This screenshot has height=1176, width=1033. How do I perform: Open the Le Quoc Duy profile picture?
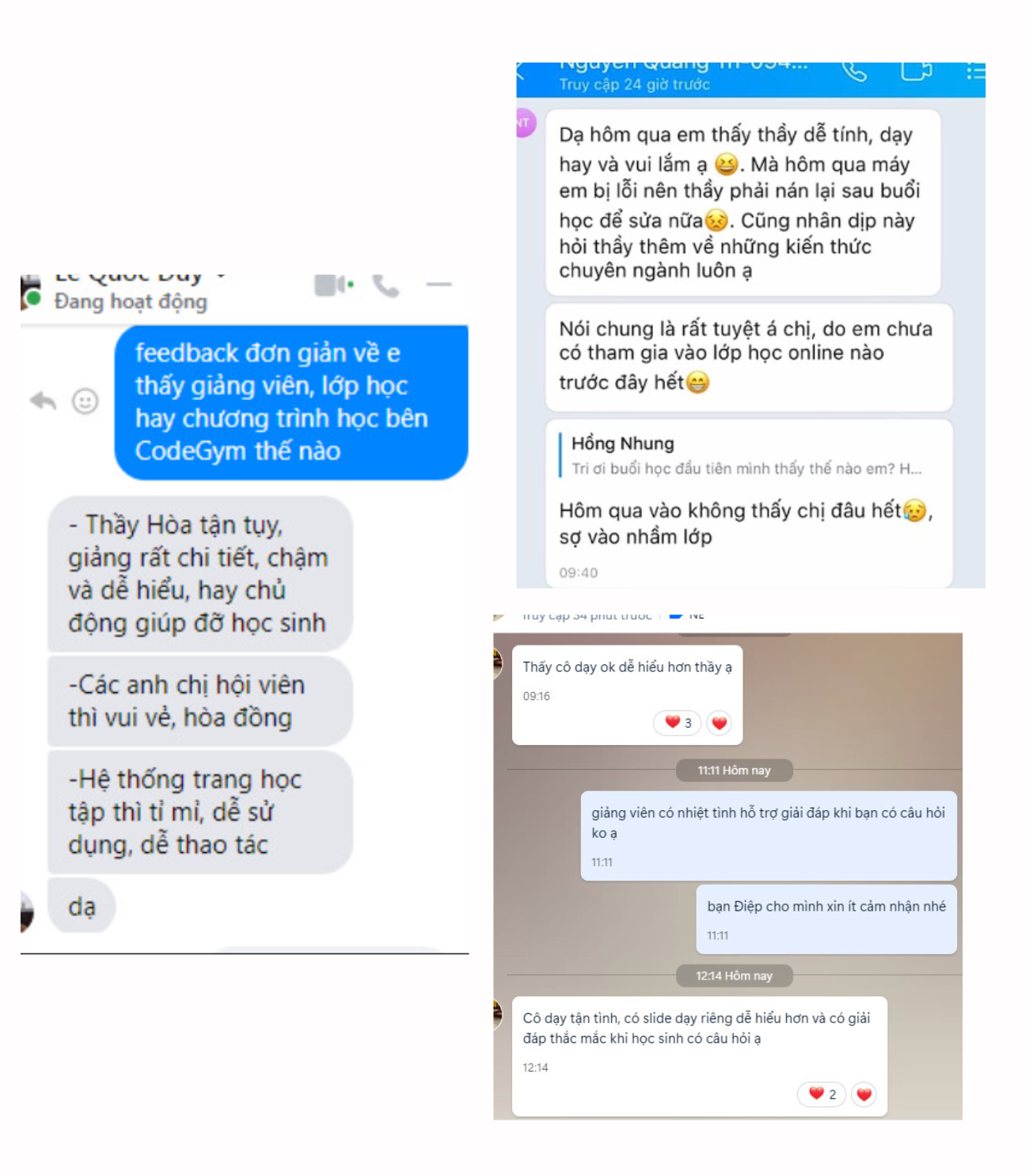[30, 292]
